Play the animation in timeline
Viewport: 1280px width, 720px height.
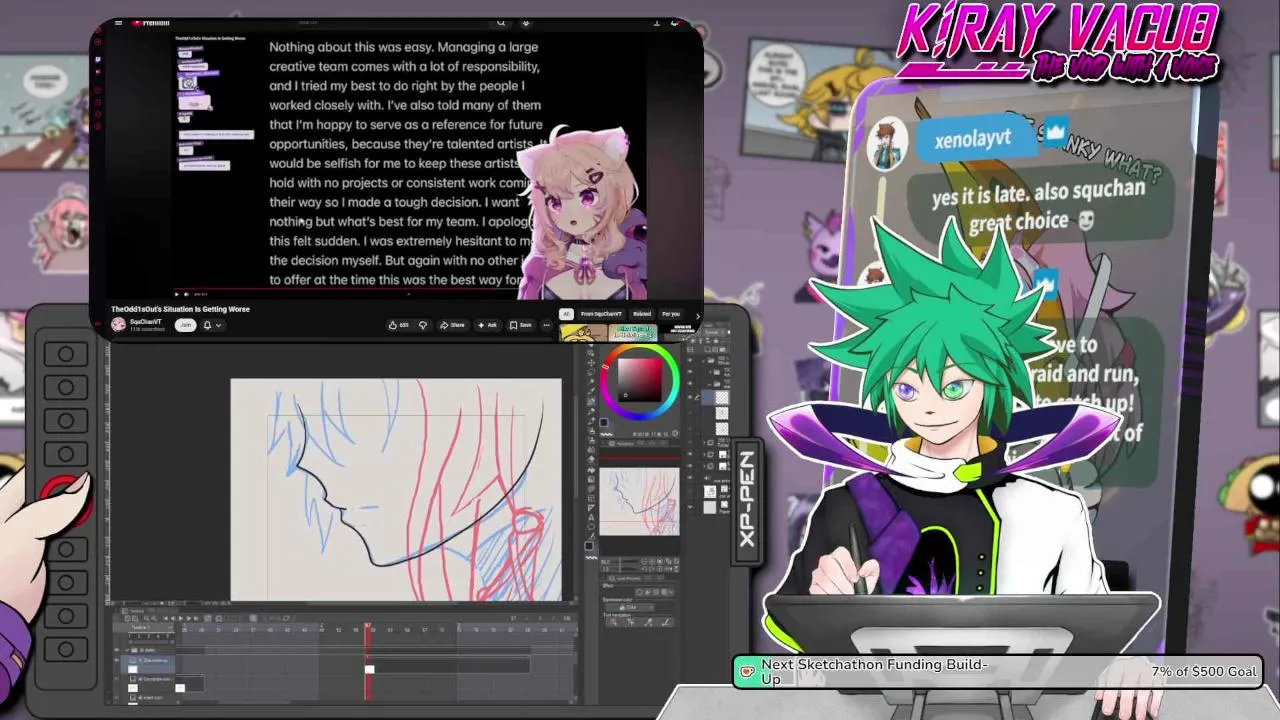(x=181, y=618)
